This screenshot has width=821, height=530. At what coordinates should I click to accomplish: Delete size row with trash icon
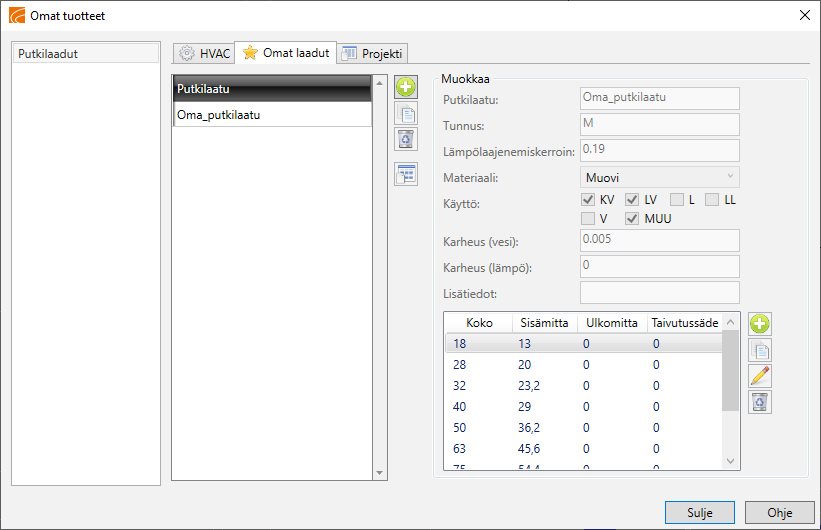coord(760,401)
